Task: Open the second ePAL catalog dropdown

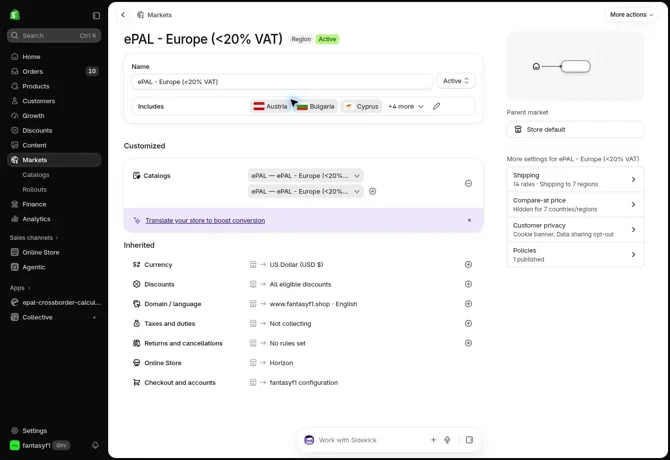Action: click(x=306, y=191)
